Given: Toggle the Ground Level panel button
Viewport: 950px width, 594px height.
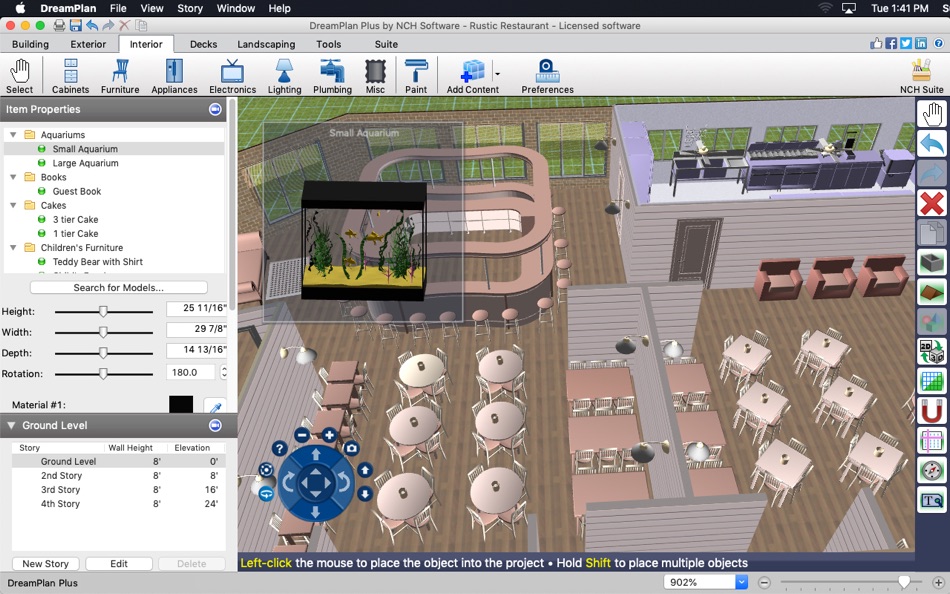Looking at the screenshot, I should [215, 425].
